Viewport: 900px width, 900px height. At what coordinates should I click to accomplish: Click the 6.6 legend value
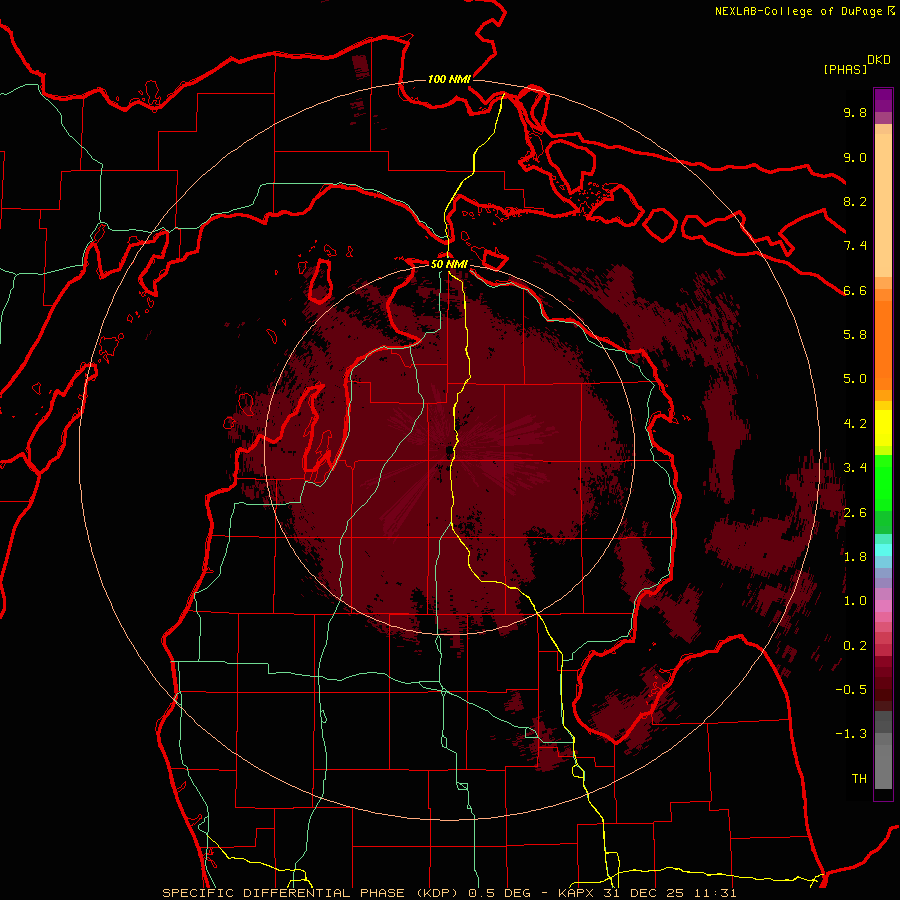tap(855, 290)
